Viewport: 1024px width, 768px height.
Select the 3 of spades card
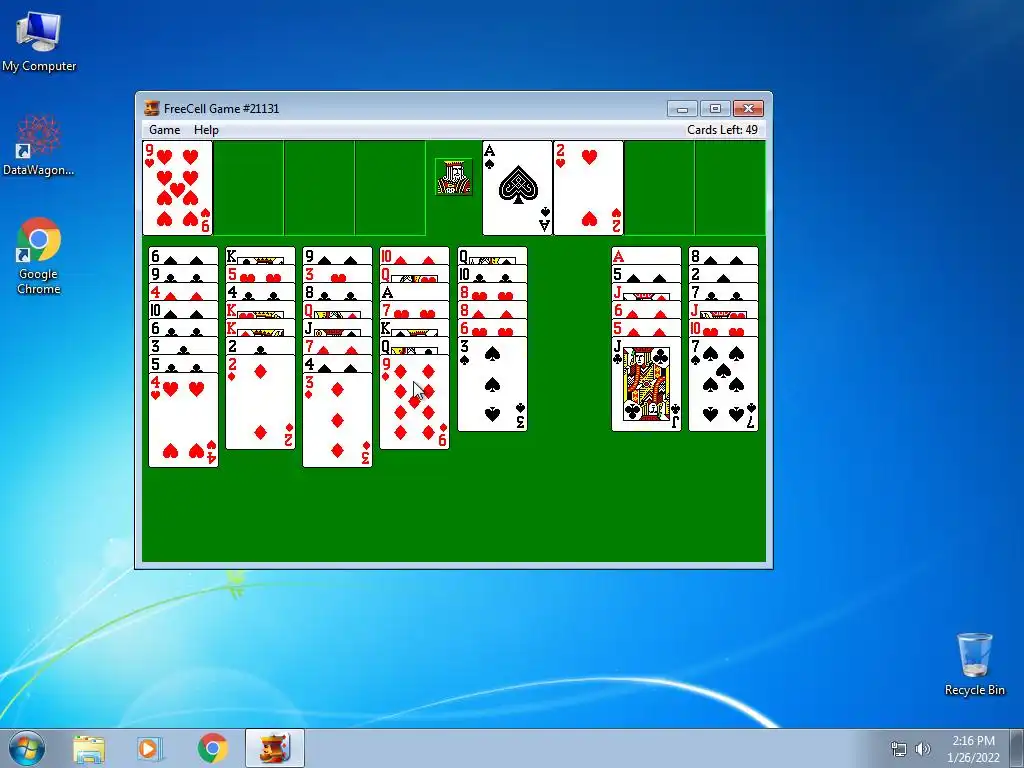coord(492,385)
